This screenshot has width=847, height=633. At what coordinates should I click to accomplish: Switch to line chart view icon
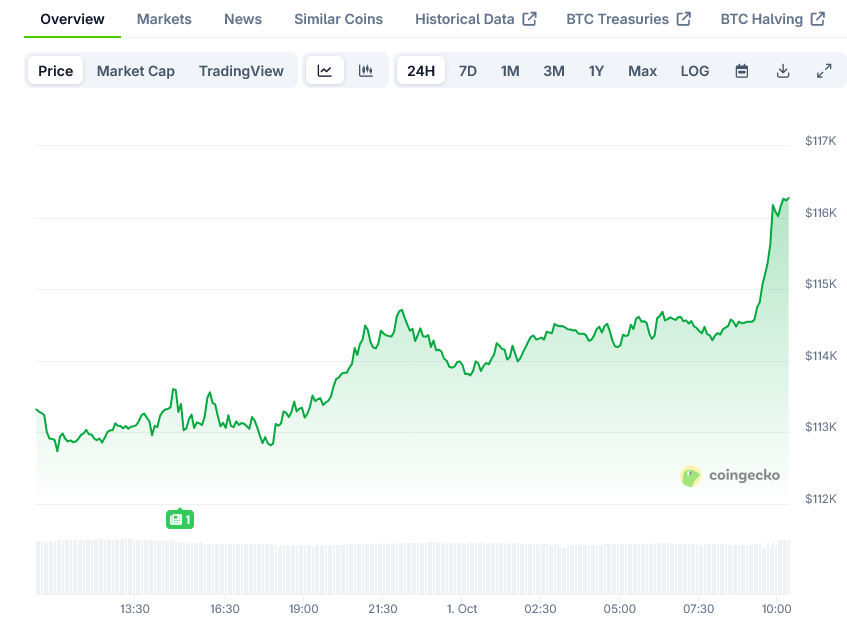point(325,71)
